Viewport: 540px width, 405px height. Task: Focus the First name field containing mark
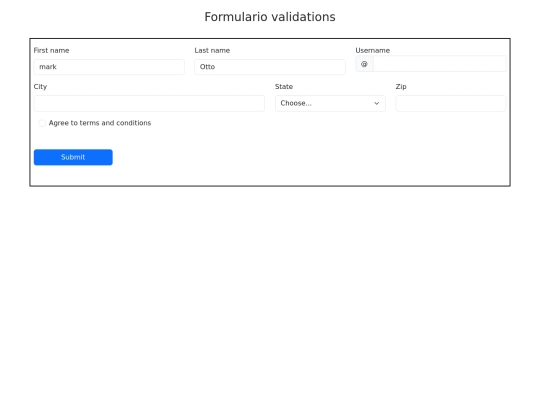(109, 67)
